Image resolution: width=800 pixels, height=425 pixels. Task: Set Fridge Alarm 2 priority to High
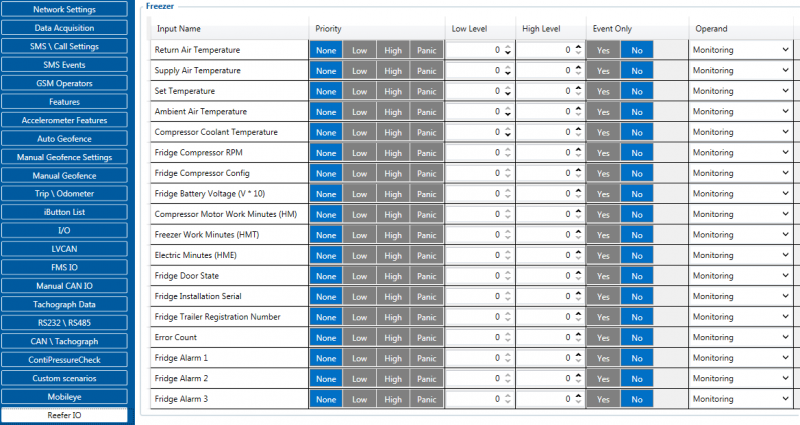pos(393,379)
